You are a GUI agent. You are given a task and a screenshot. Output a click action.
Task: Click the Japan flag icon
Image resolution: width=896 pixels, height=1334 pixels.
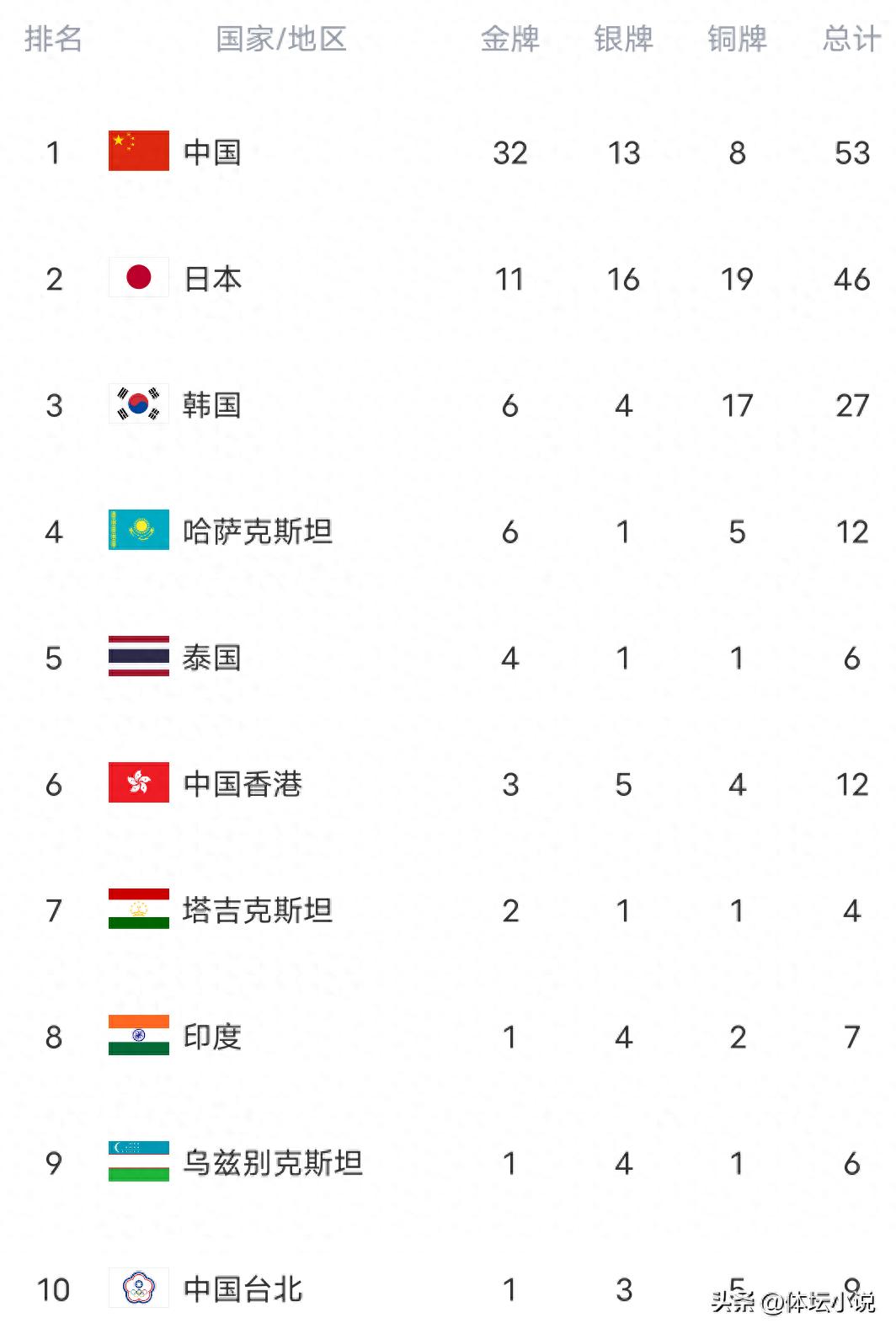pos(139,277)
